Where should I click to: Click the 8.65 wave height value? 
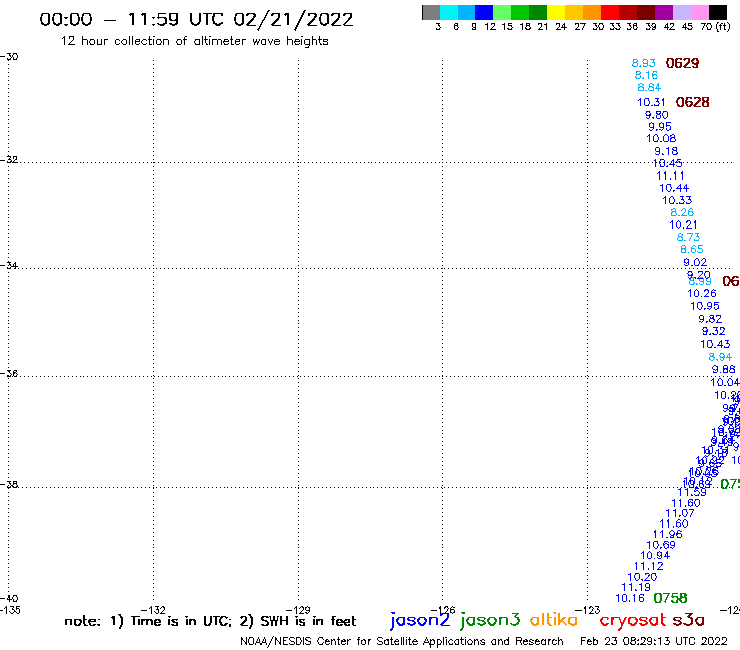pyautogui.click(x=691, y=249)
